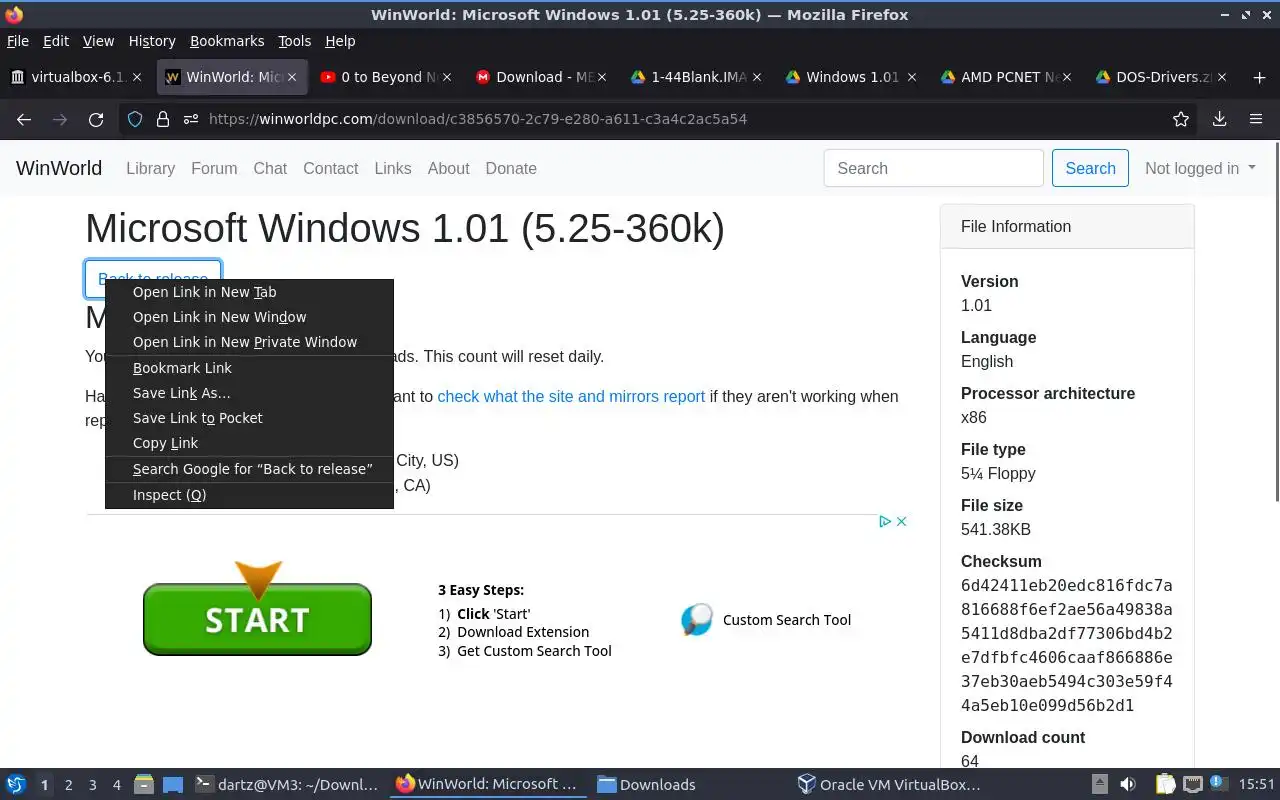Switch to the Downloads taskbar window
Viewport: 1280px width, 800px height.
coord(688,785)
